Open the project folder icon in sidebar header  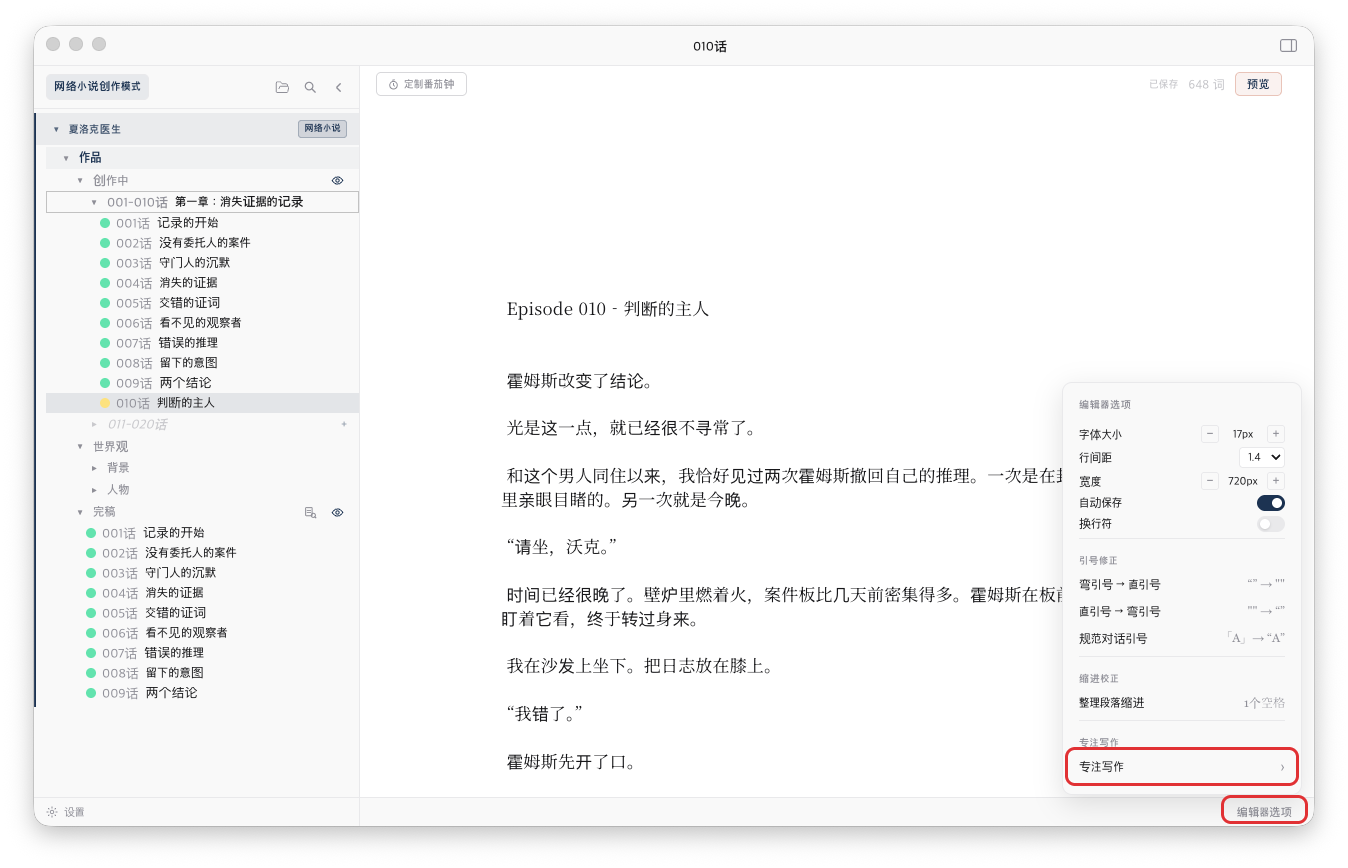(282, 87)
